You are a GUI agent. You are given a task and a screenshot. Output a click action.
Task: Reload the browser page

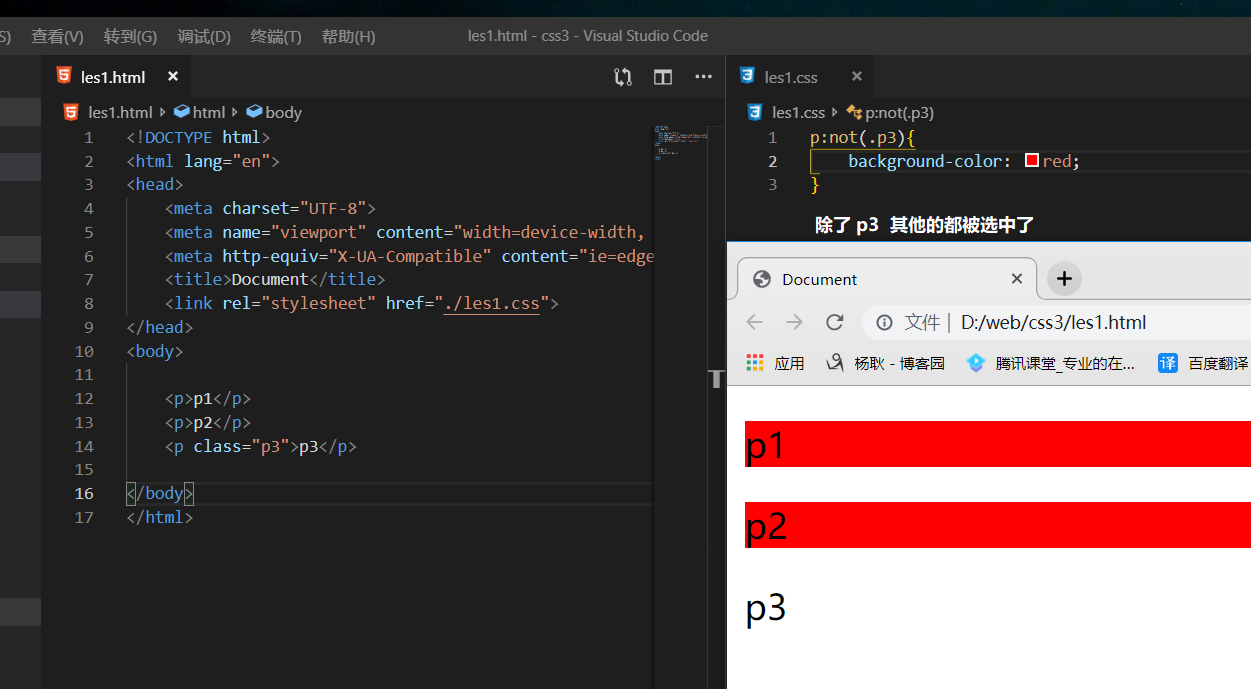[x=834, y=322]
